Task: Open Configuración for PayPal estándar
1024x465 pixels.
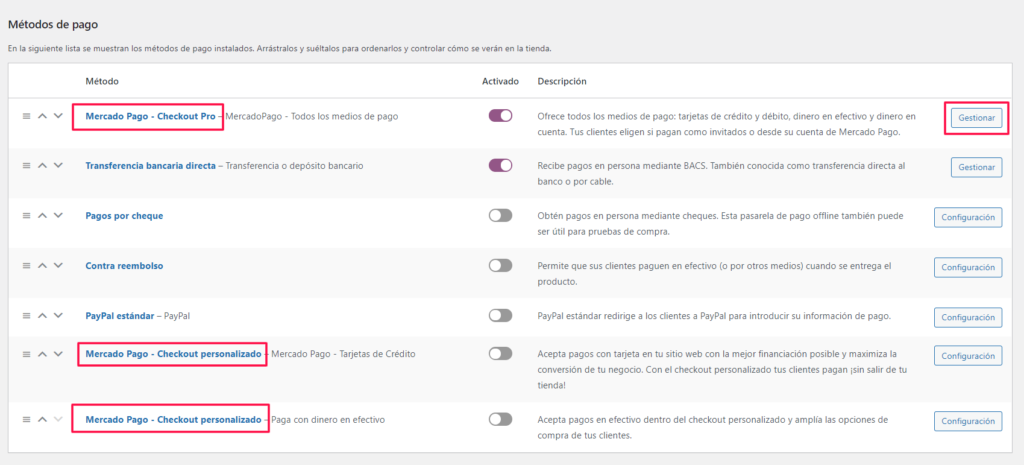Action: pos(967,317)
